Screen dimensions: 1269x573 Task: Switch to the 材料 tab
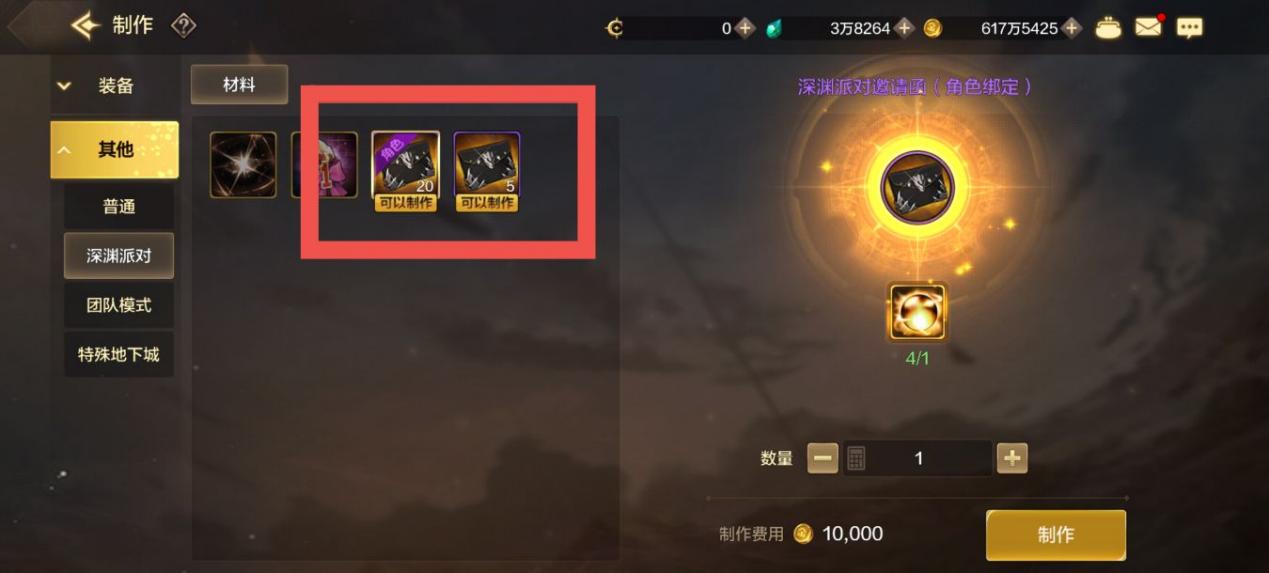pyautogui.click(x=239, y=85)
